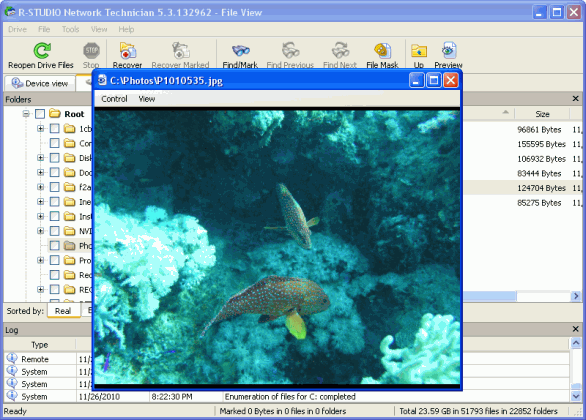Click the Size column header
586x420 pixels.
pyautogui.click(x=542, y=114)
